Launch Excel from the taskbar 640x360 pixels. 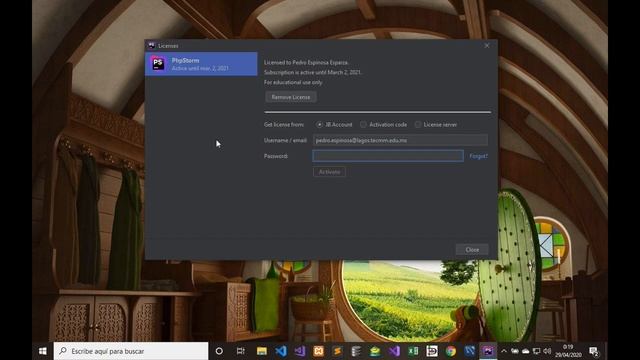tap(413, 351)
